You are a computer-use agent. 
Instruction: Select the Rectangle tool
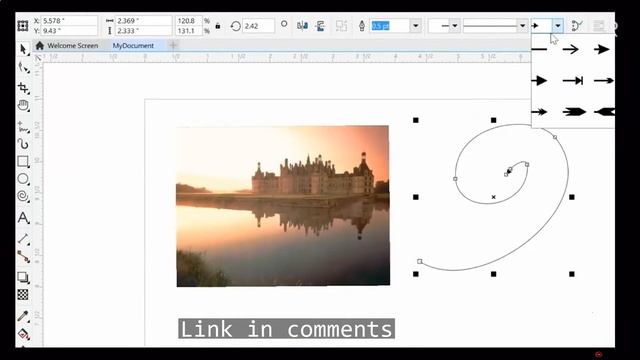[23, 161]
